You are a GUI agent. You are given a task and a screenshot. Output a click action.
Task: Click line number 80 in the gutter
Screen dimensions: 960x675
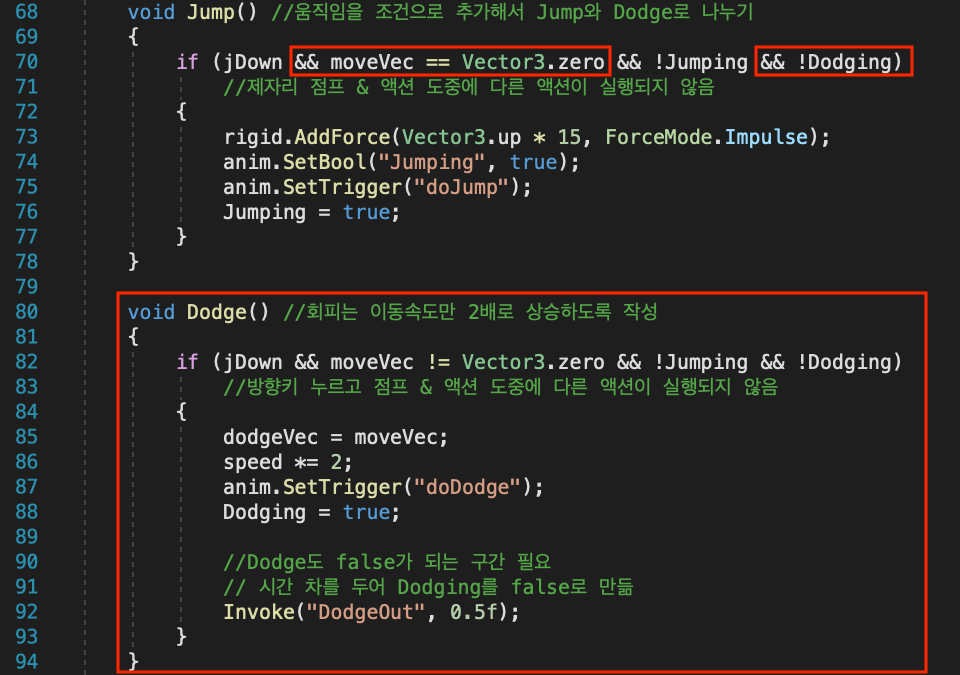click(x=26, y=312)
